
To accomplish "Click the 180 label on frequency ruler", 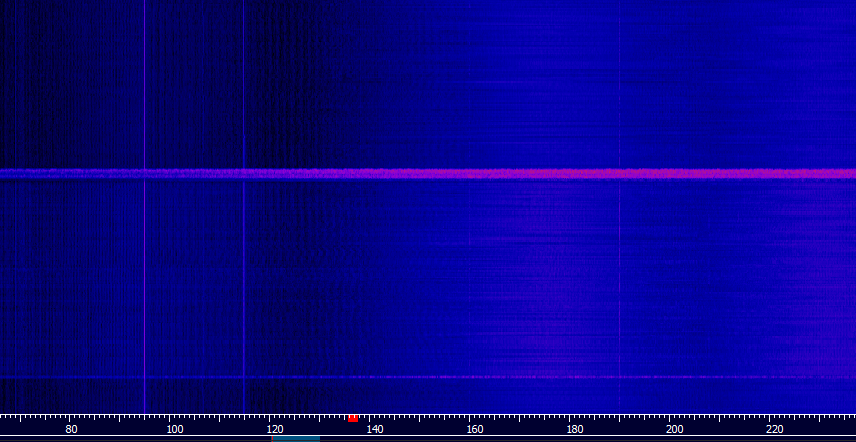I will click(x=575, y=429).
